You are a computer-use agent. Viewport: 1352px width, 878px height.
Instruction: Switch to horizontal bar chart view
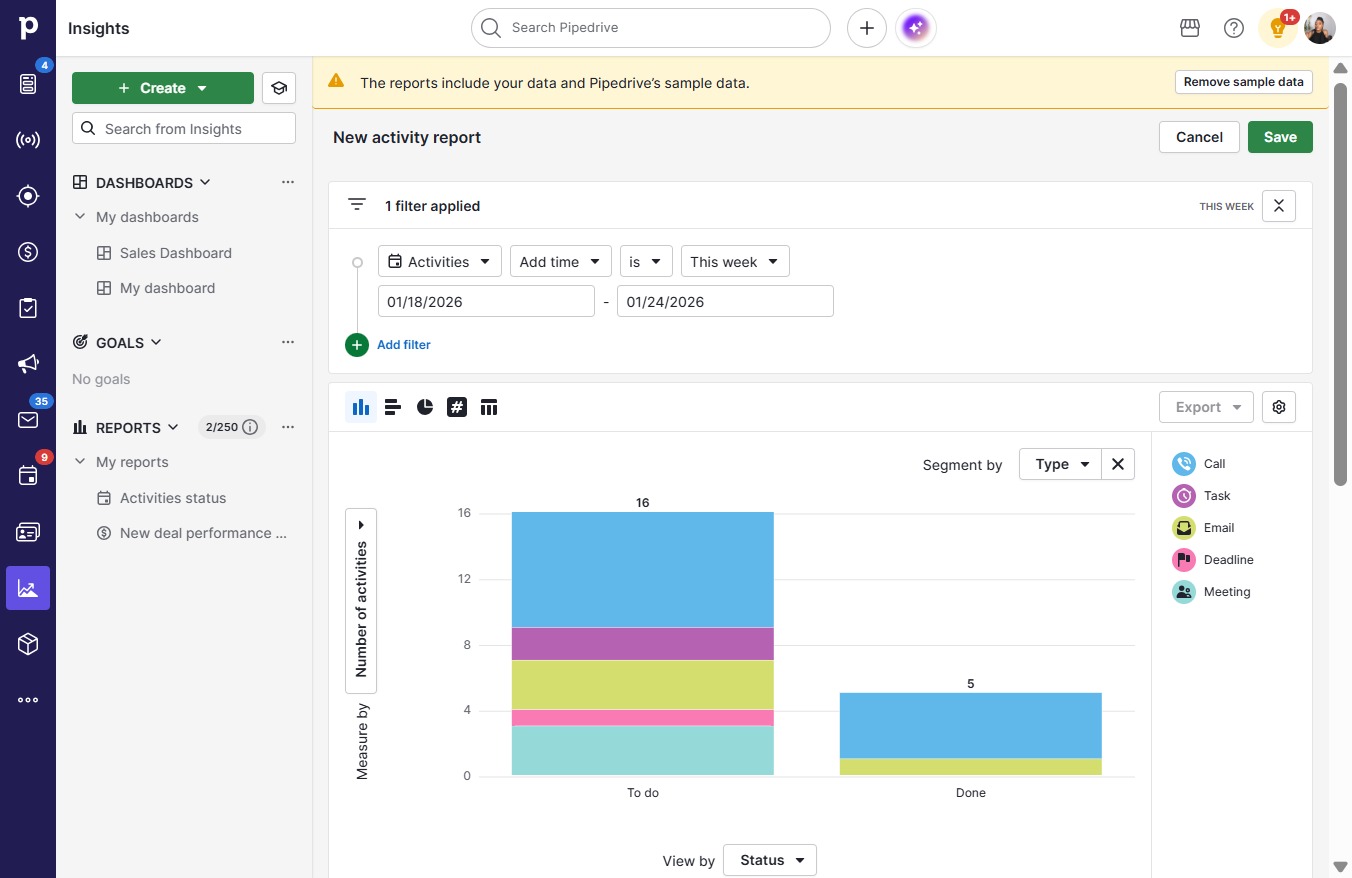393,407
